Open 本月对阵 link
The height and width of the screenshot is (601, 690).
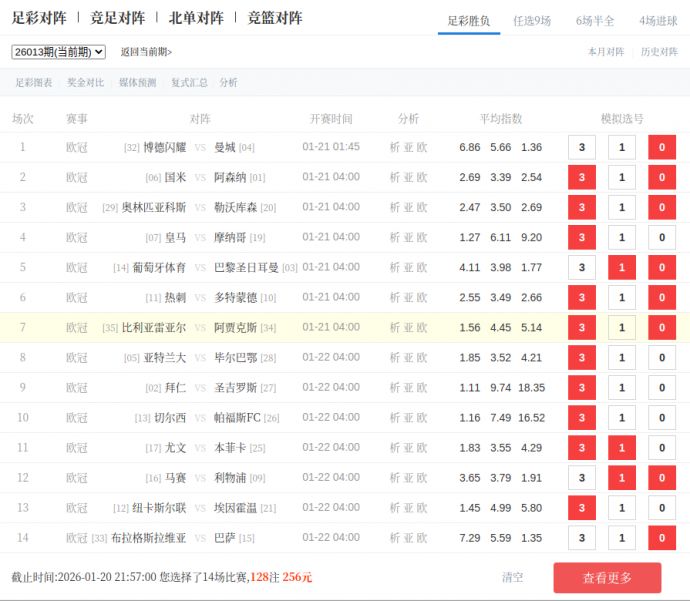click(605, 52)
